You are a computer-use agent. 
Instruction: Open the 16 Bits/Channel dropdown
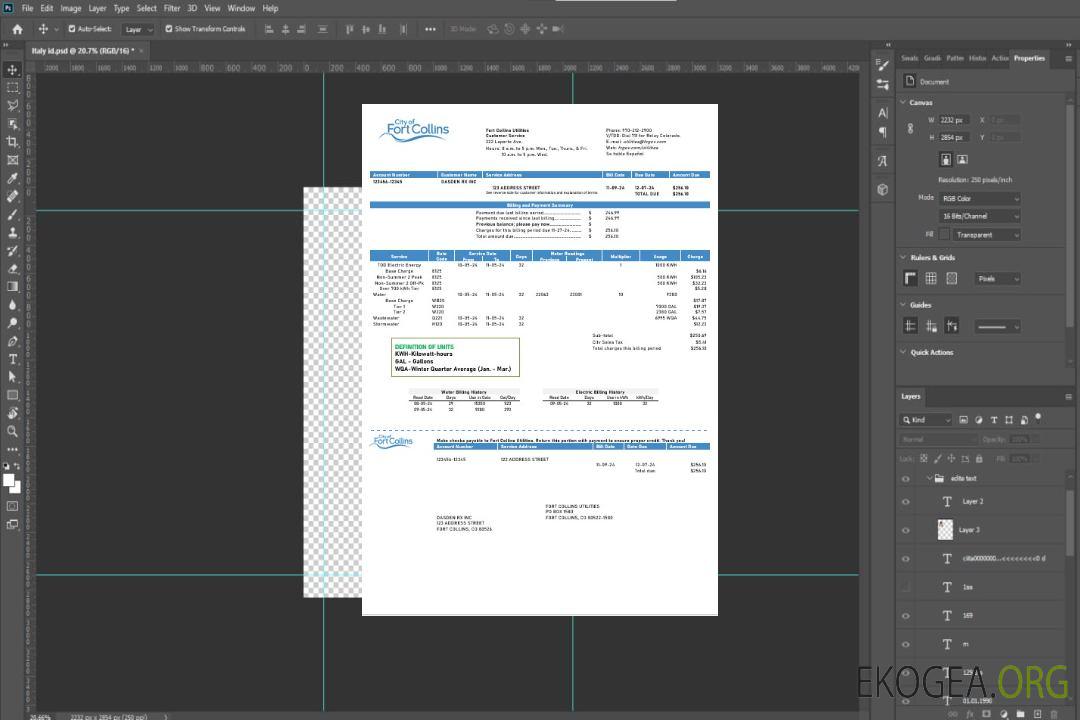tap(979, 216)
